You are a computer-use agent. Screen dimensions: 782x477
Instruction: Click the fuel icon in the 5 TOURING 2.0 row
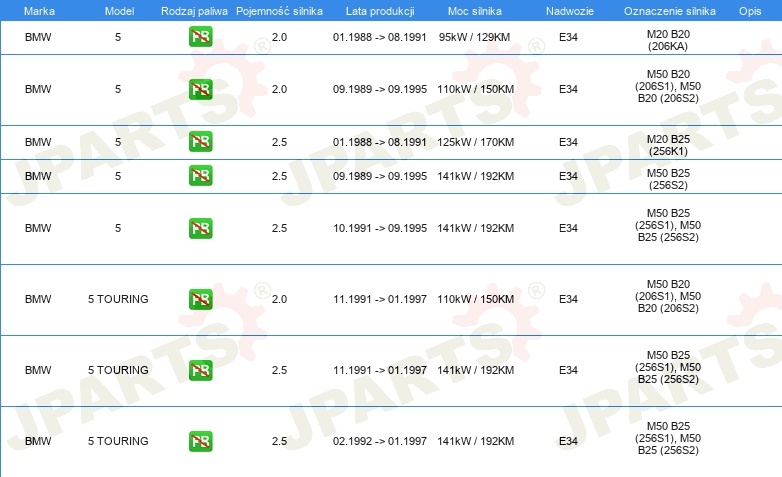[200, 299]
